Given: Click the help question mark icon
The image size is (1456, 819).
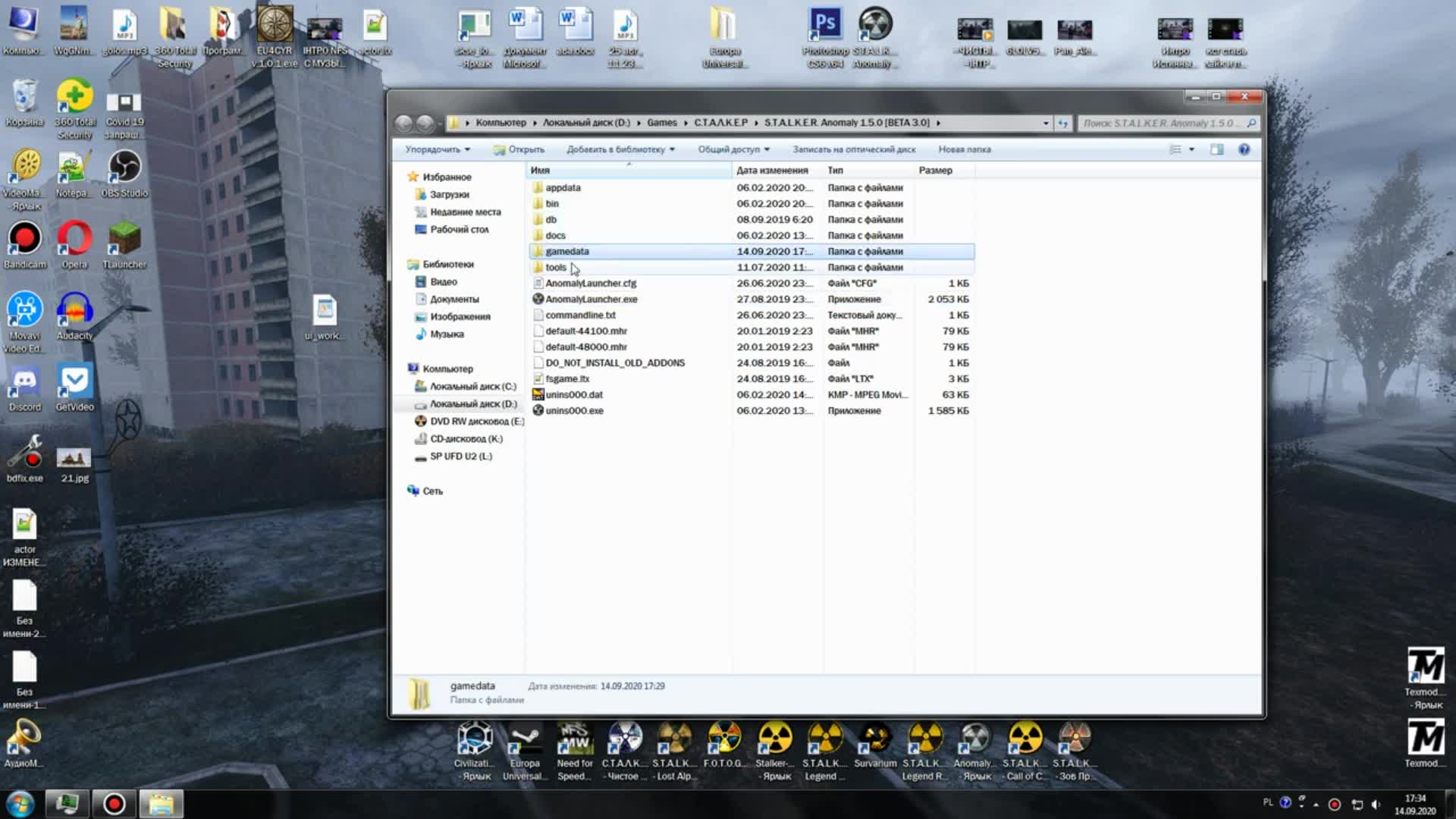Looking at the screenshot, I should click(x=1244, y=149).
